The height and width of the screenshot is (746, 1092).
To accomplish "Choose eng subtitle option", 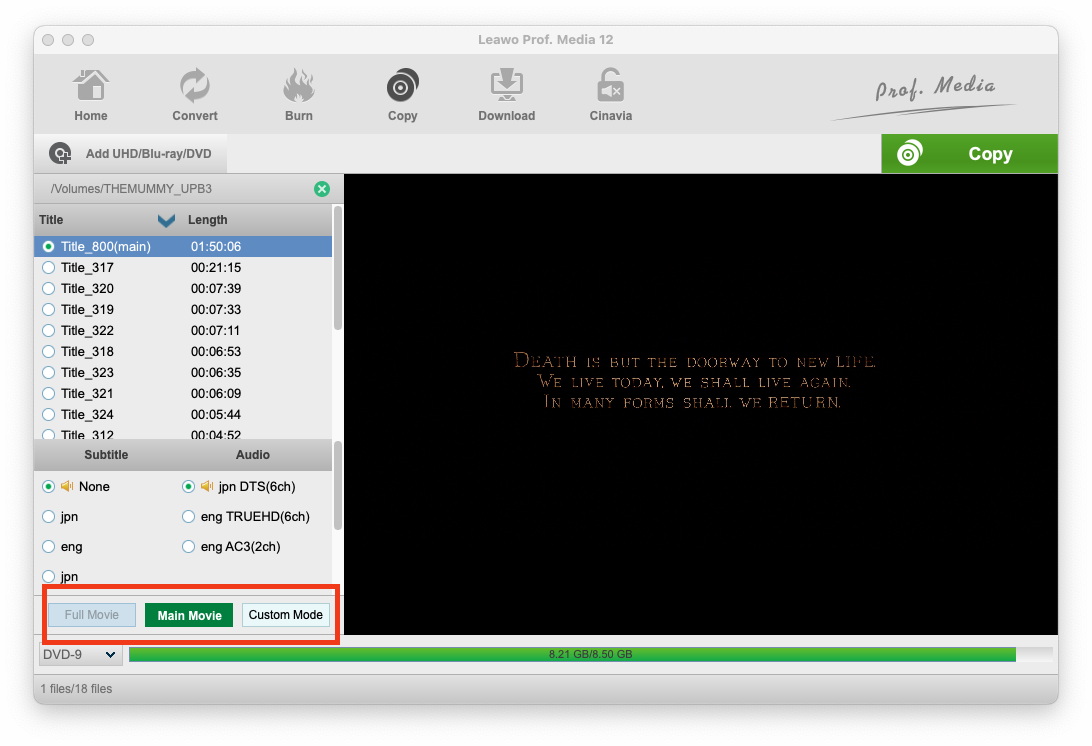I will point(48,547).
